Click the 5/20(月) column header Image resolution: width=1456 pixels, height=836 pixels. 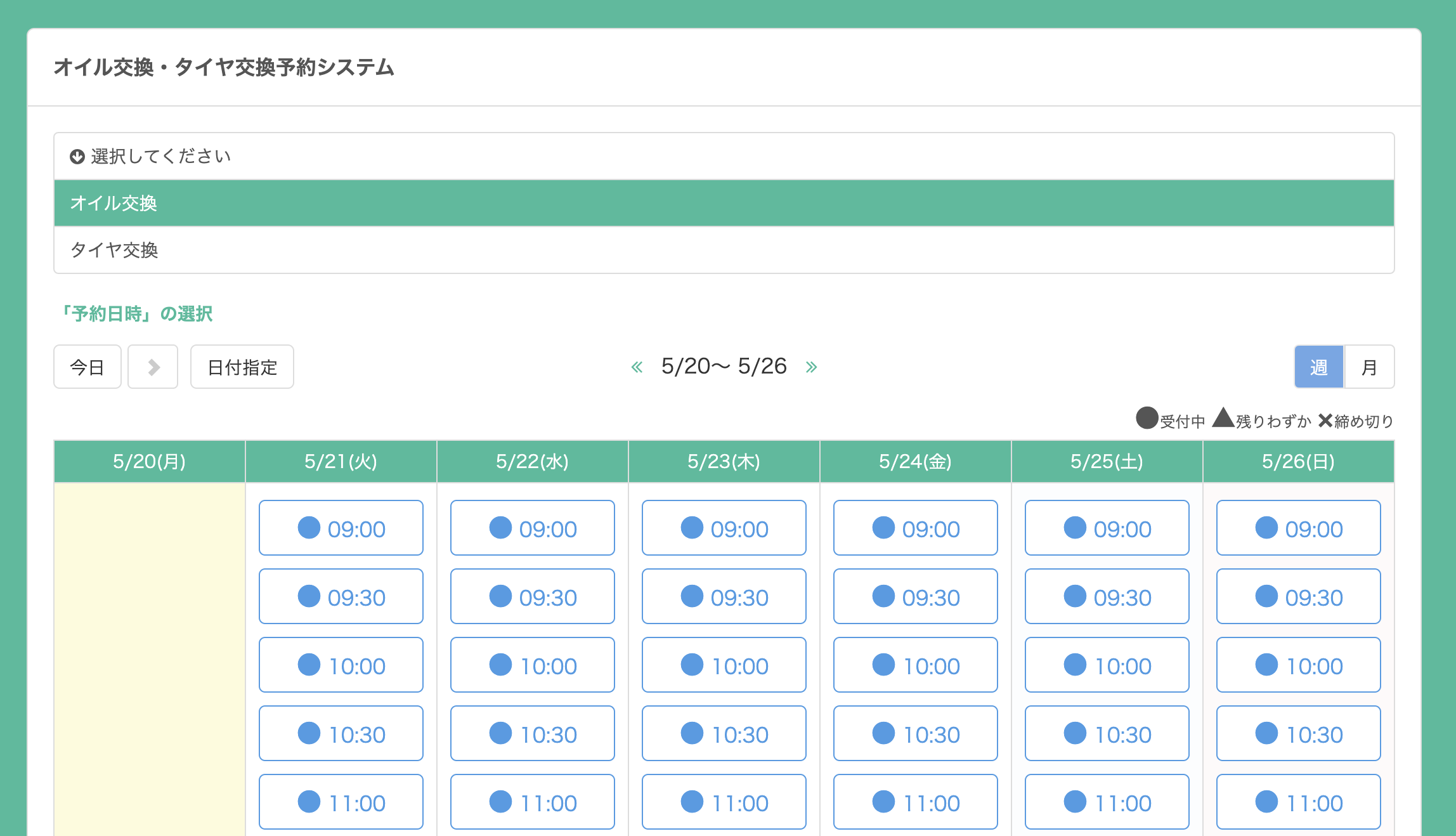point(150,461)
